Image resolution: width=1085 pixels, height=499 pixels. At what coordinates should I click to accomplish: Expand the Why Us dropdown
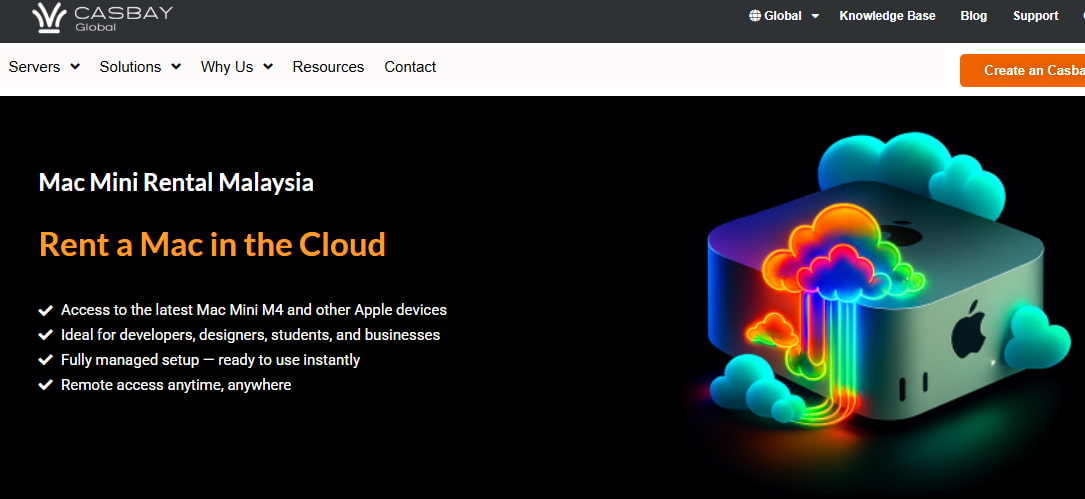click(236, 67)
